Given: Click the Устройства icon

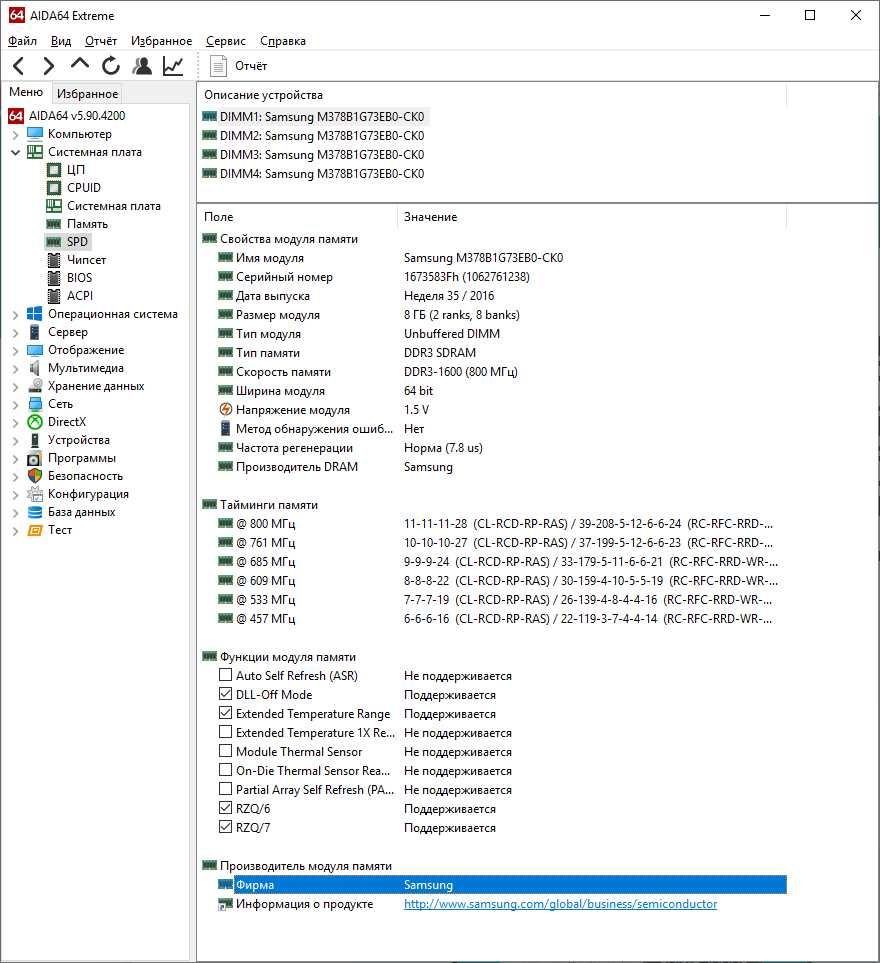Looking at the screenshot, I should tap(35, 440).
